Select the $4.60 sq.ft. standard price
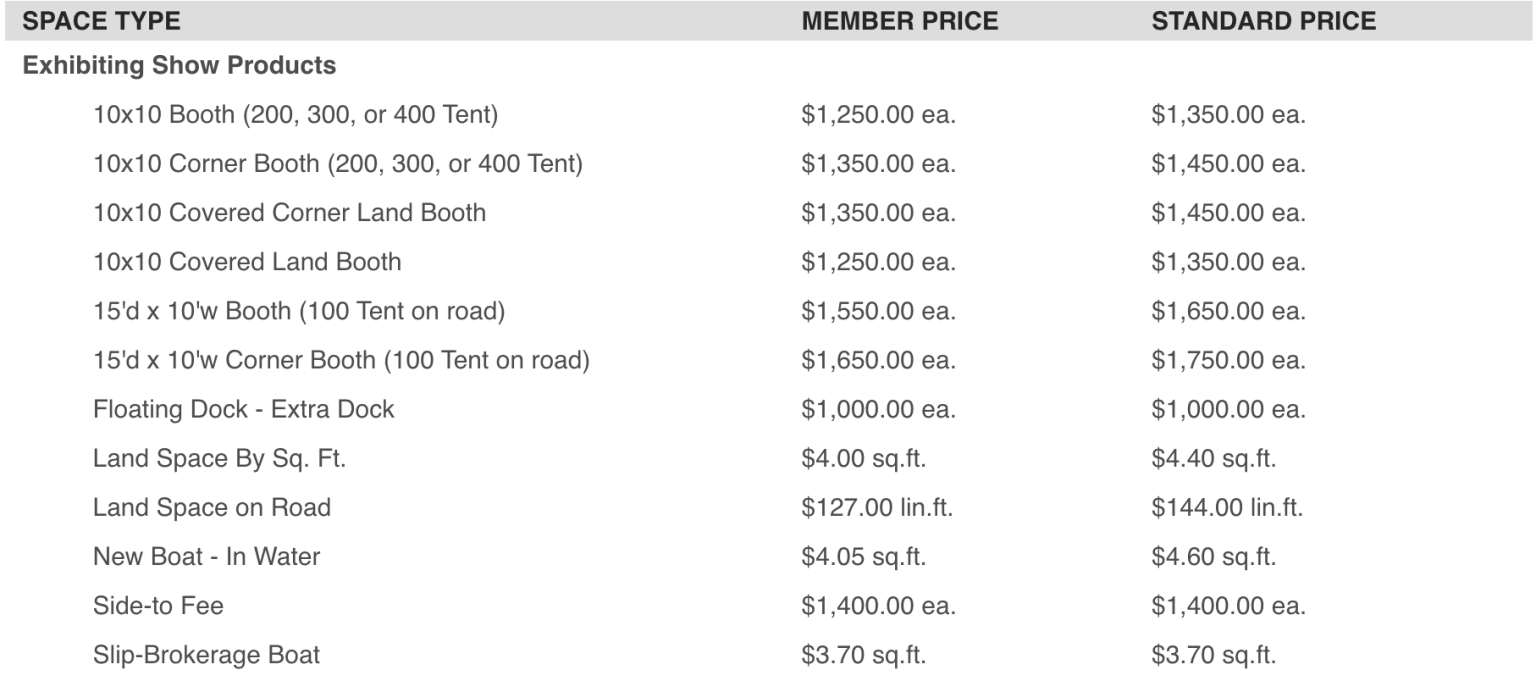1536x681 pixels. (x=1214, y=557)
